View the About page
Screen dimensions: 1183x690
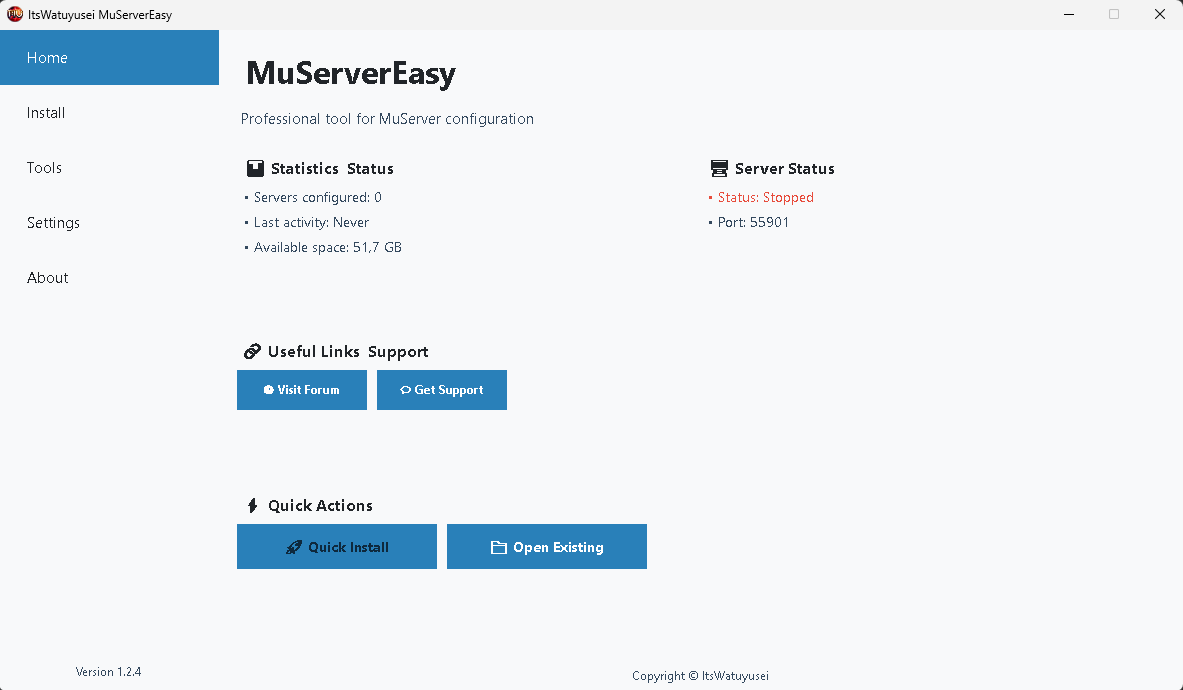pos(47,277)
